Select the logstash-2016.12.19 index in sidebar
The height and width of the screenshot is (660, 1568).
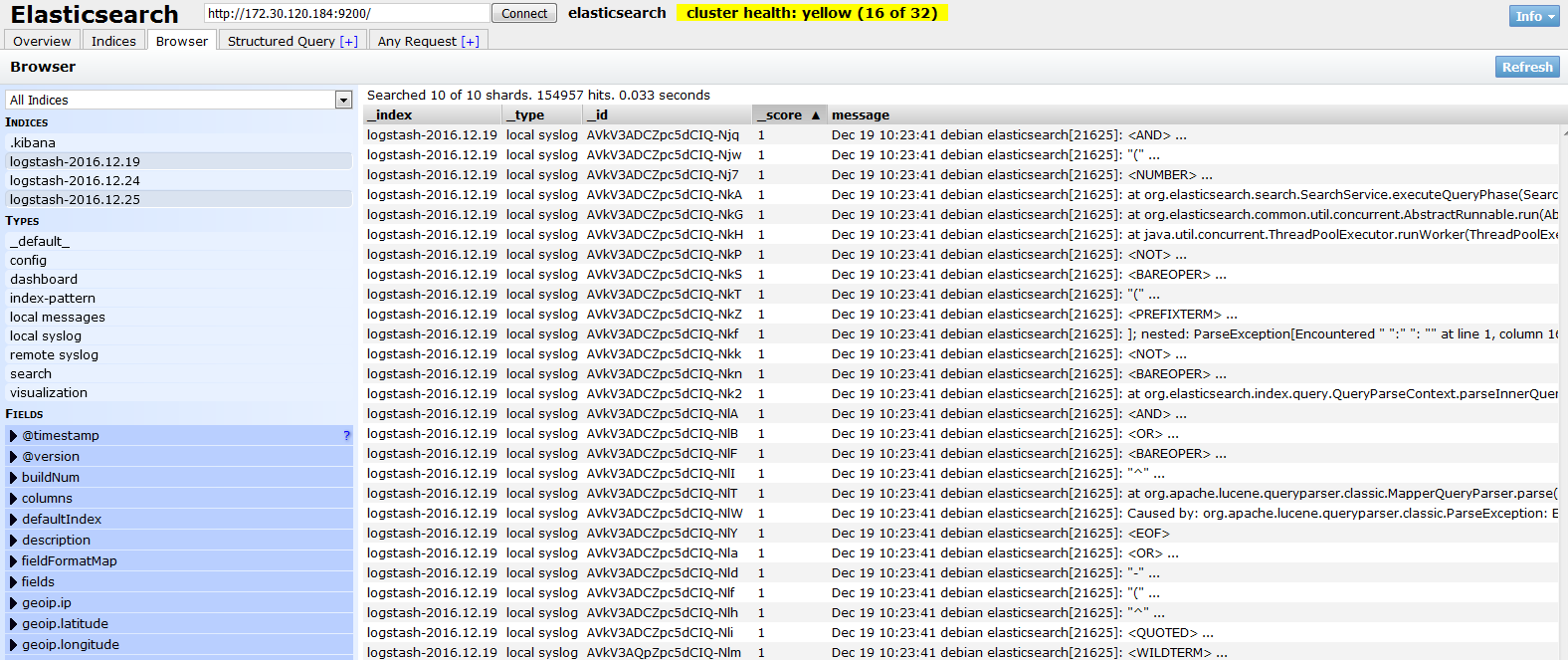point(179,161)
